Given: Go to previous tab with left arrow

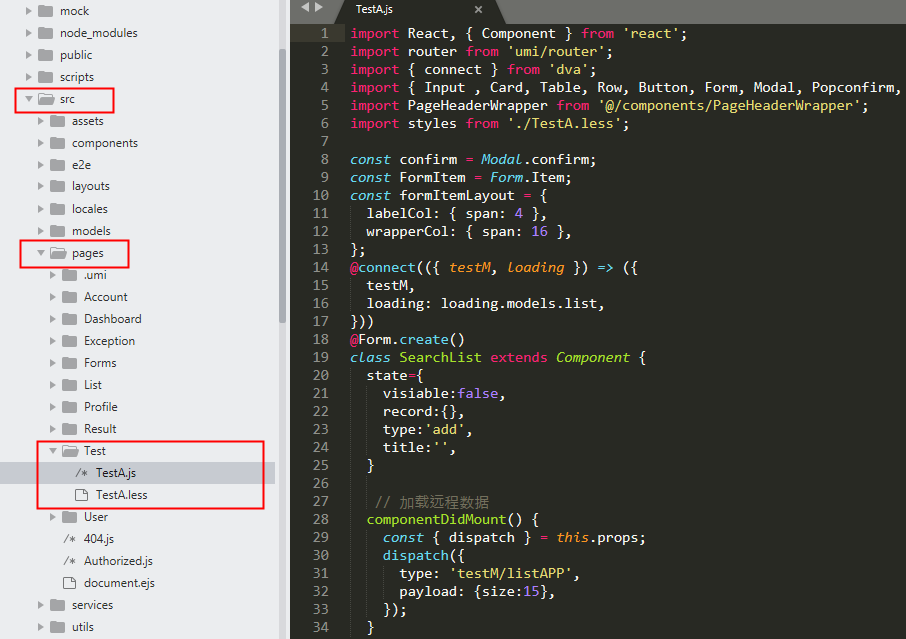Looking at the screenshot, I should pos(305,8).
